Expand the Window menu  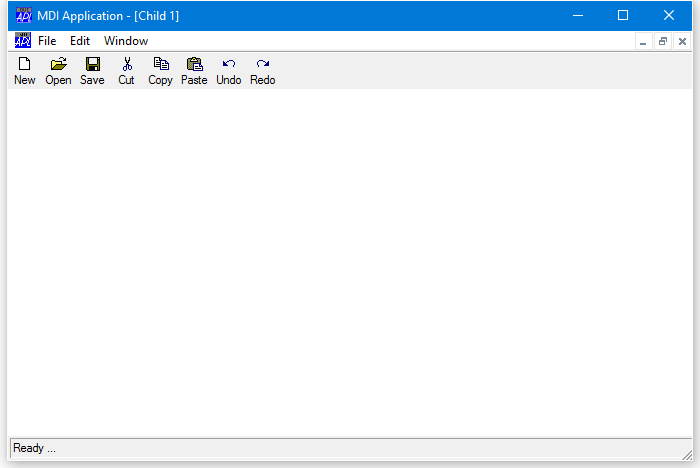(x=126, y=41)
